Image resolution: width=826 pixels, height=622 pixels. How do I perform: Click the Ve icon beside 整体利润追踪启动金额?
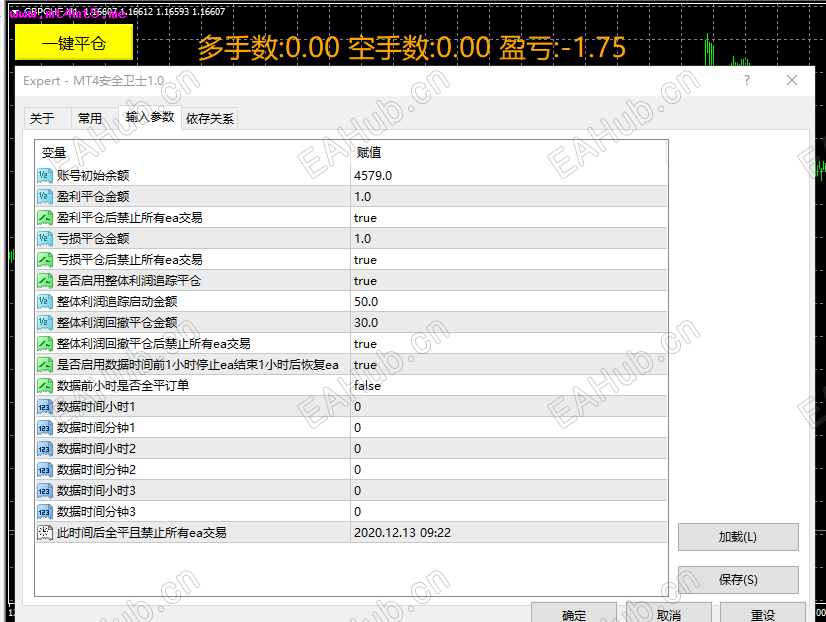(x=45, y=301)
